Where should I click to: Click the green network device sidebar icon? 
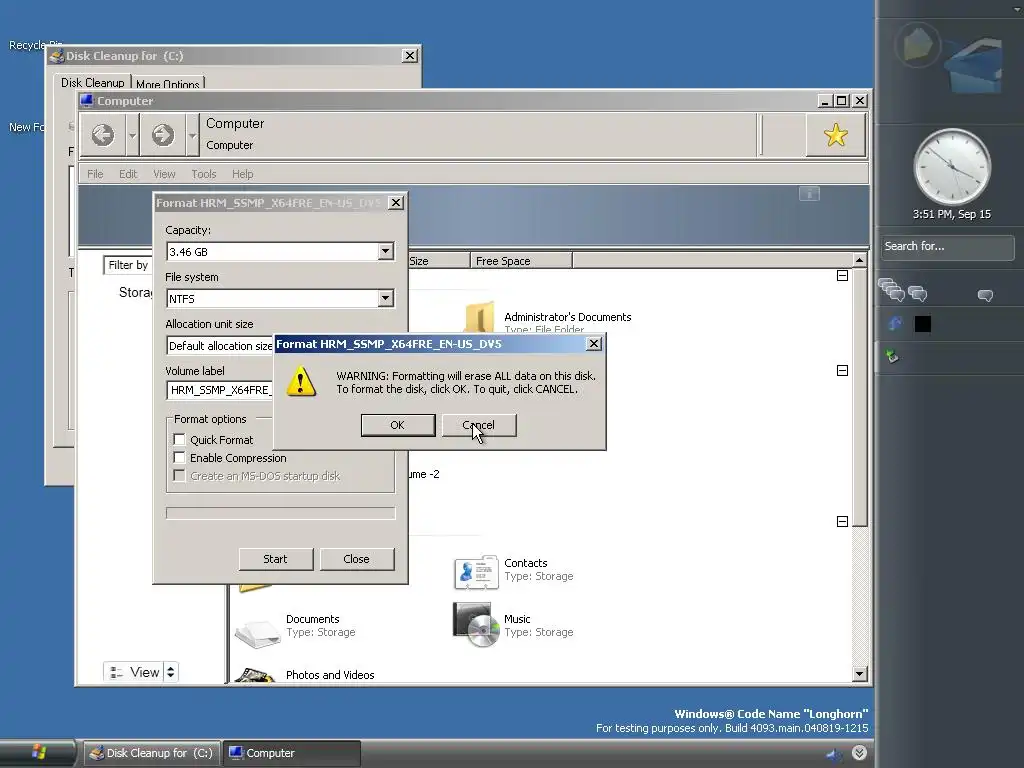[x=893, y=357]
